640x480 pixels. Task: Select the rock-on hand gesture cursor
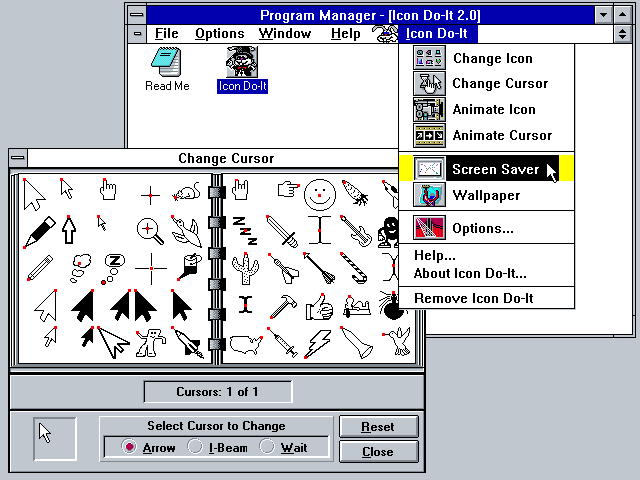pos(241,191)
